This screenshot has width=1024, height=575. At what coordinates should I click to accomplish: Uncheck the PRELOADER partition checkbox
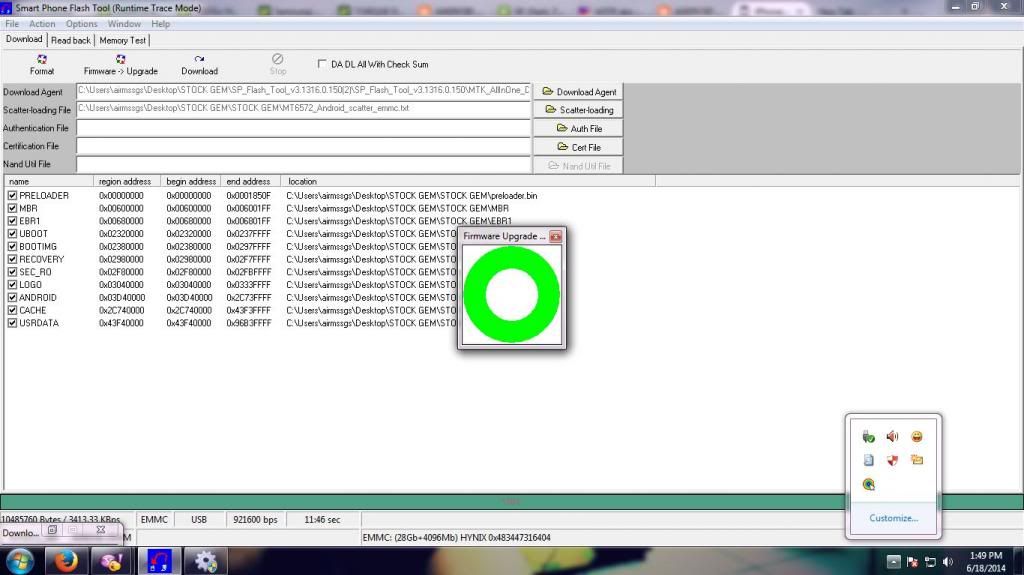point(12,195)
